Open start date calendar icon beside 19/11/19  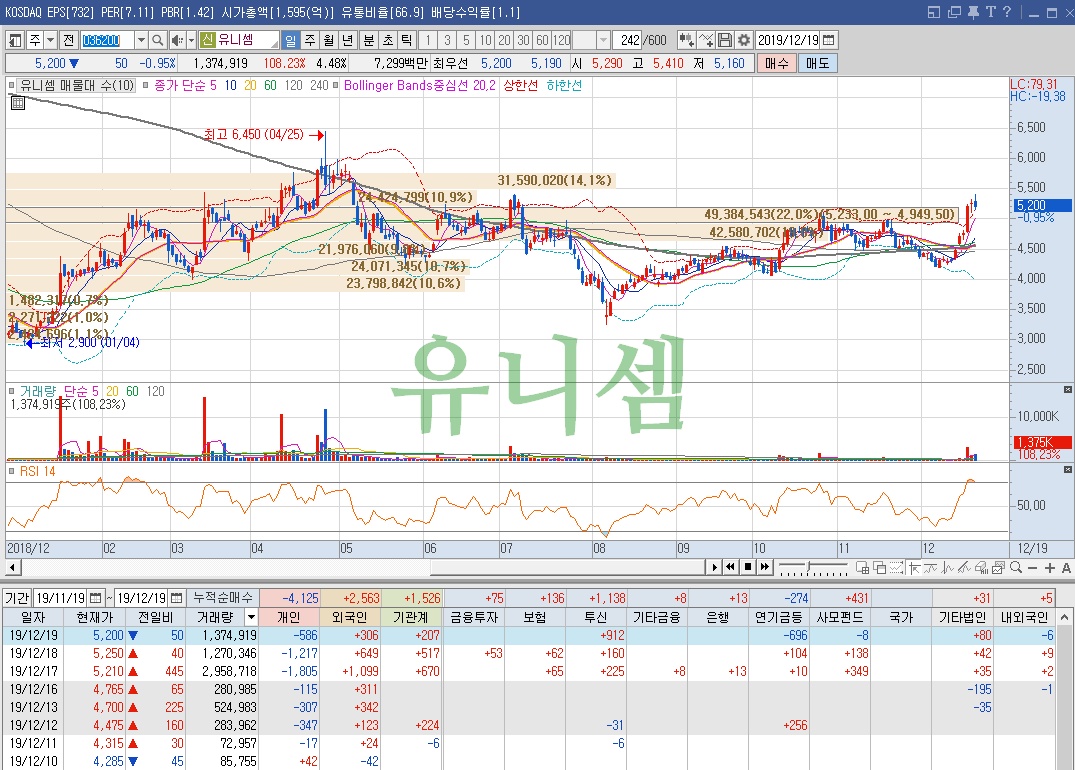tap(96, 598)
